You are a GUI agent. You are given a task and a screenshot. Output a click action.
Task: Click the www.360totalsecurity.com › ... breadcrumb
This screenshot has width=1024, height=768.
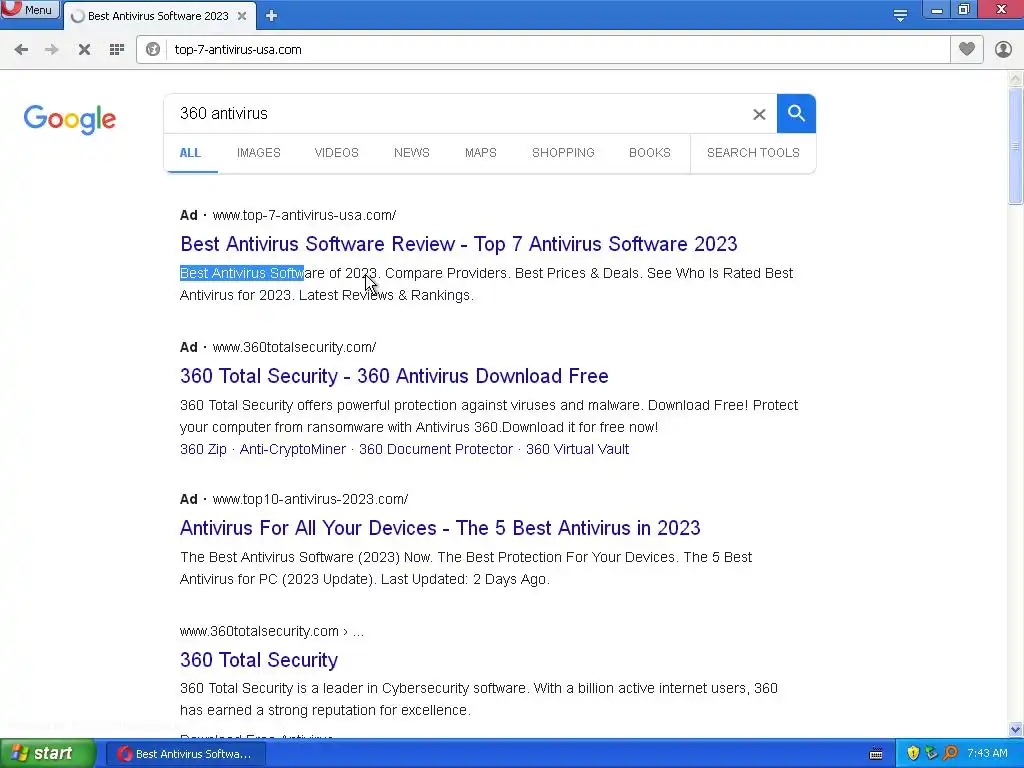[x=272, y=632]
